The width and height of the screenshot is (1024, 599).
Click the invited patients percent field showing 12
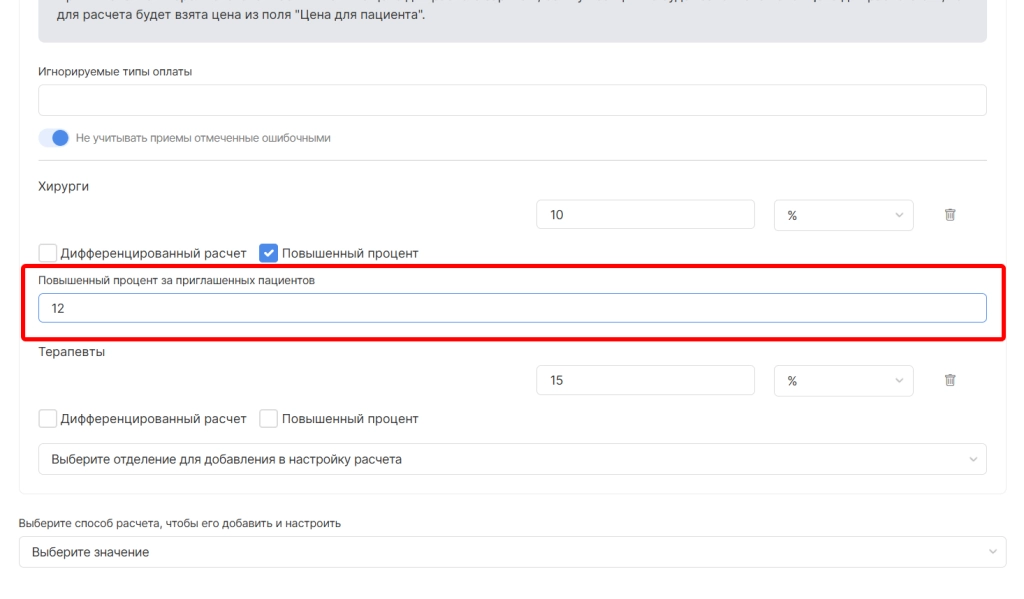(512, 308)
